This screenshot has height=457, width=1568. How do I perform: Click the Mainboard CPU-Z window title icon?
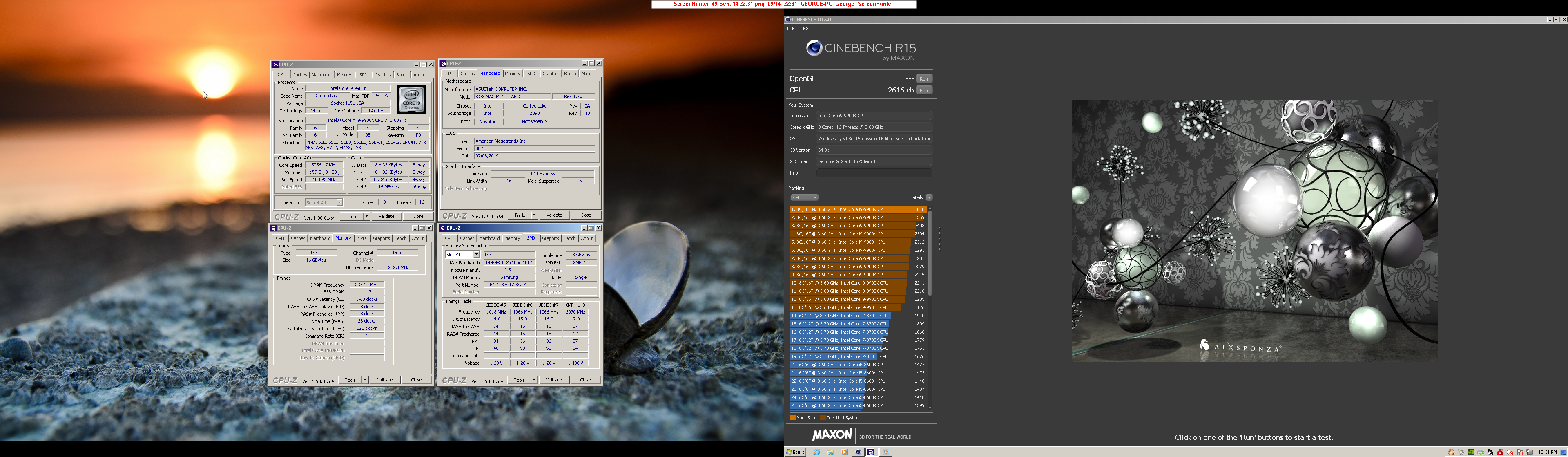point(443,63)
